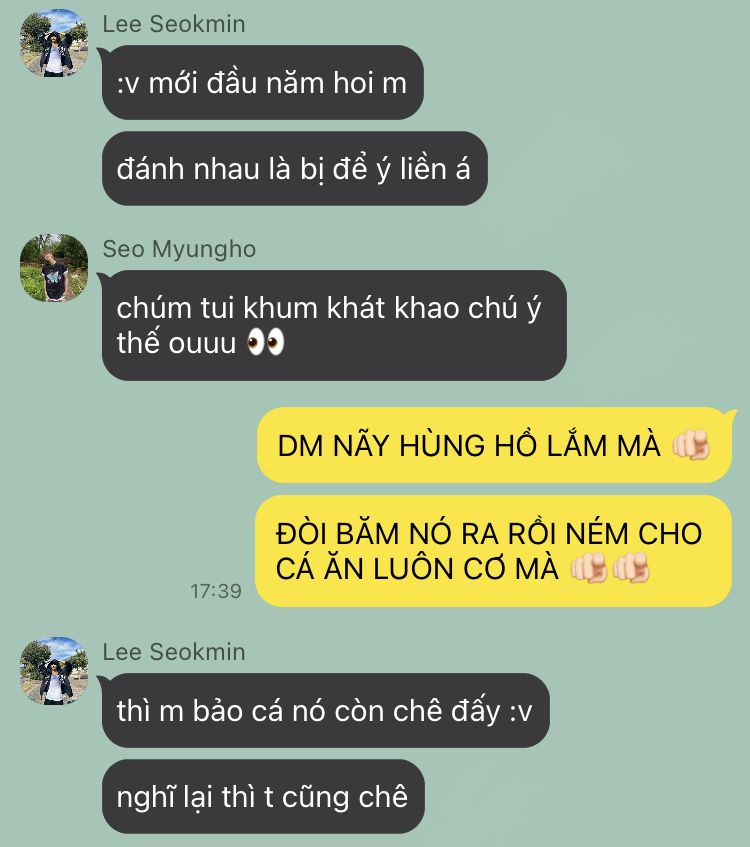Select the 'nghĩ lại thì t cũng chê' message
750x847 pixels.
pyautogui.click(x=263, y=796)
